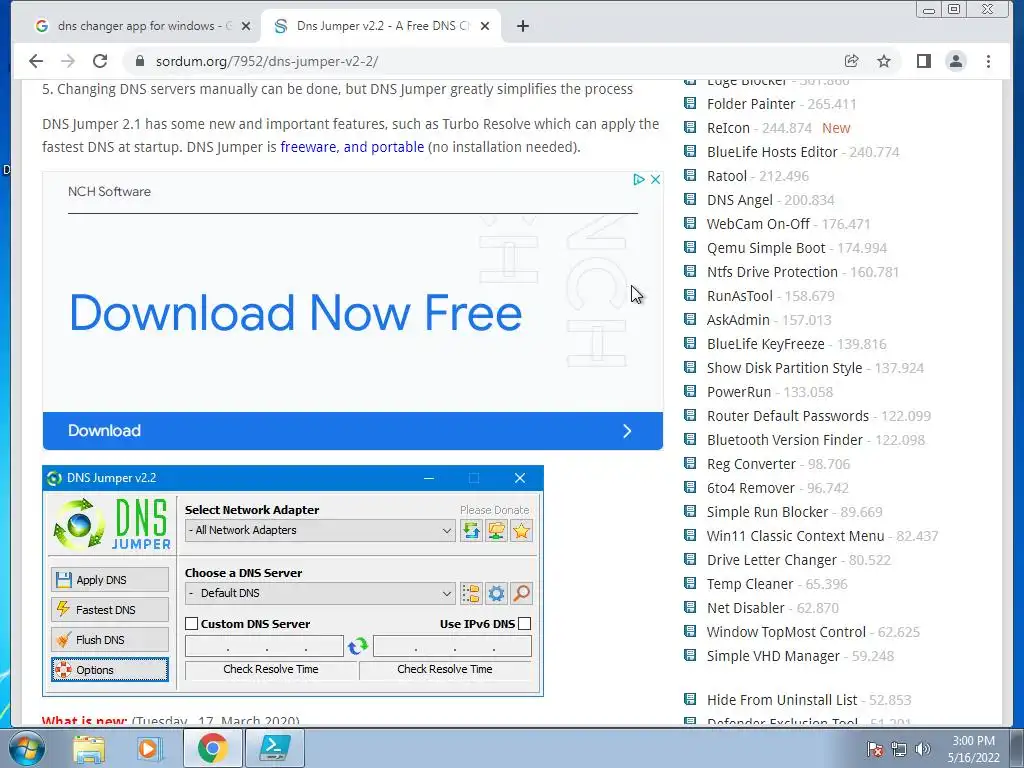Click the star icon under Please Donate
Viewport: 1024px width, 768px height.
pos(521,531)
